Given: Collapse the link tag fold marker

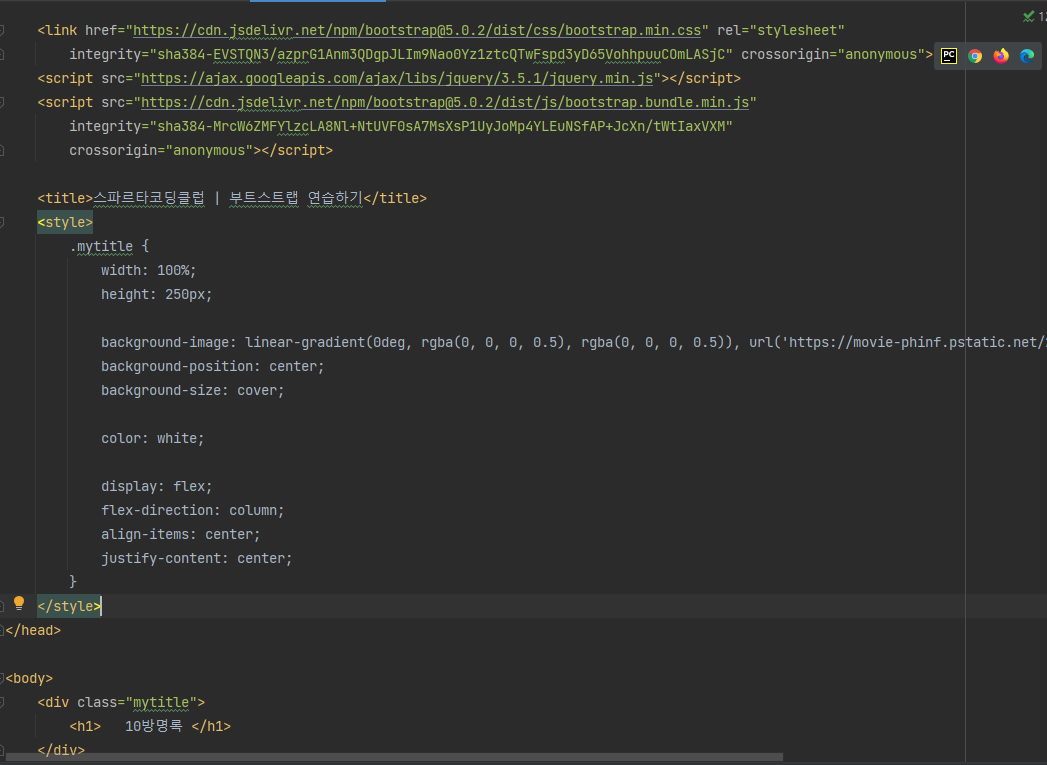Looking at the screenshot, I should (x=2, y=30).
